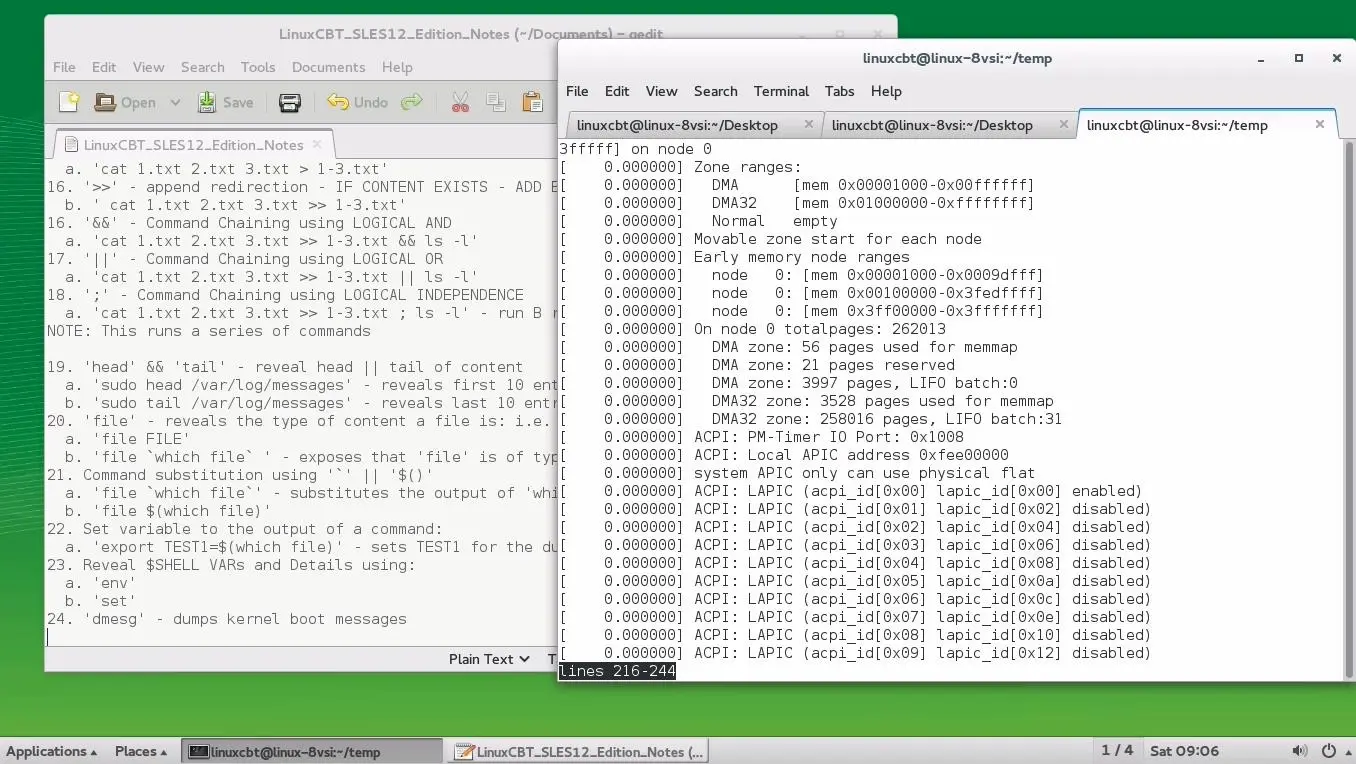1356x764 pixels.
Task: Close the first ~/Desktop terminal tab
Action: (x=810, y=125)
